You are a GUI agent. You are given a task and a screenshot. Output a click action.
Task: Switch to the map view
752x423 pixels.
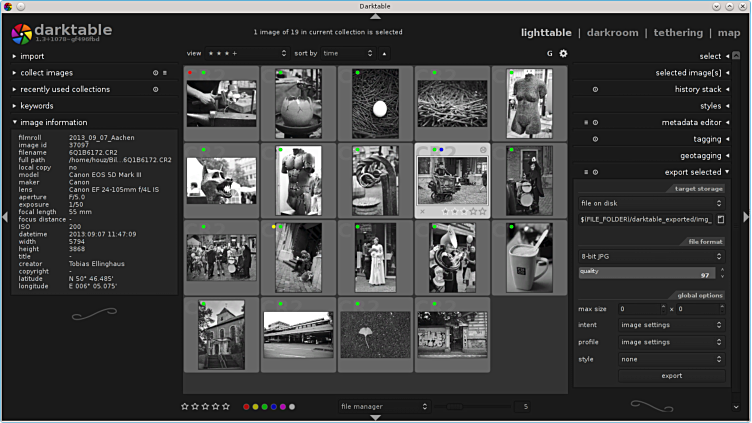pyautogui.click(x=729, y=33)
